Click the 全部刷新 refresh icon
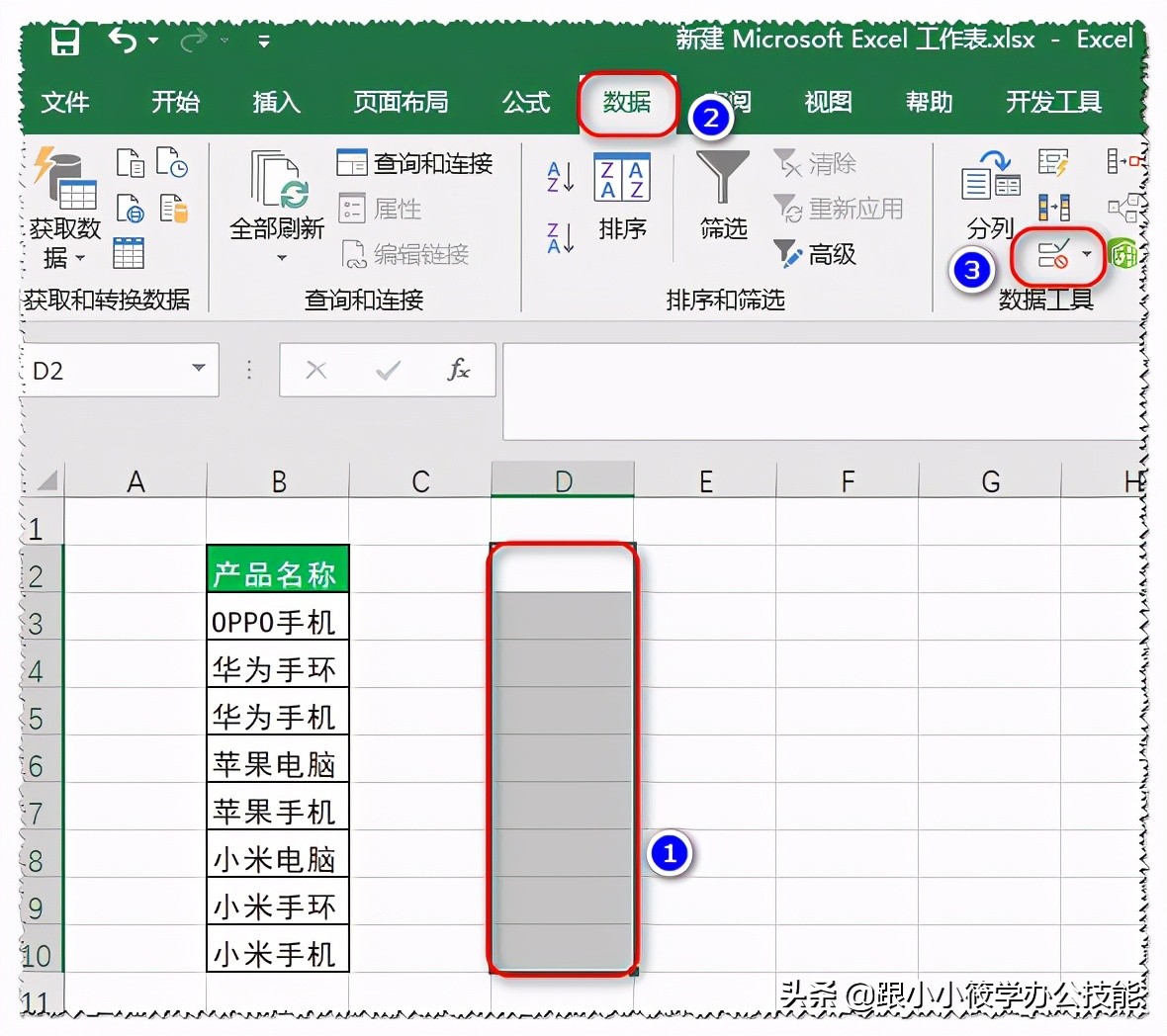The image size is (1167, 1036). pos(278,179)
